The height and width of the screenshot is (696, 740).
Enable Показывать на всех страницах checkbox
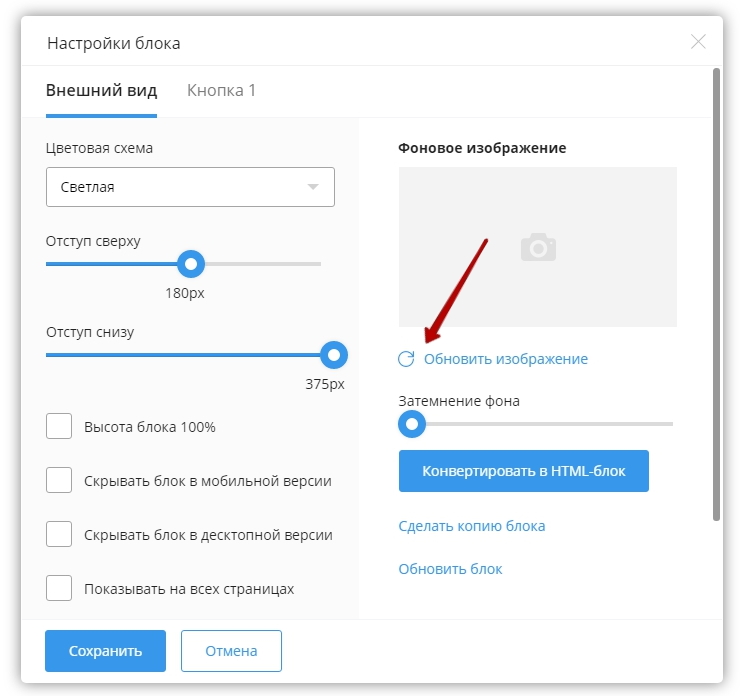pos(59,588)
